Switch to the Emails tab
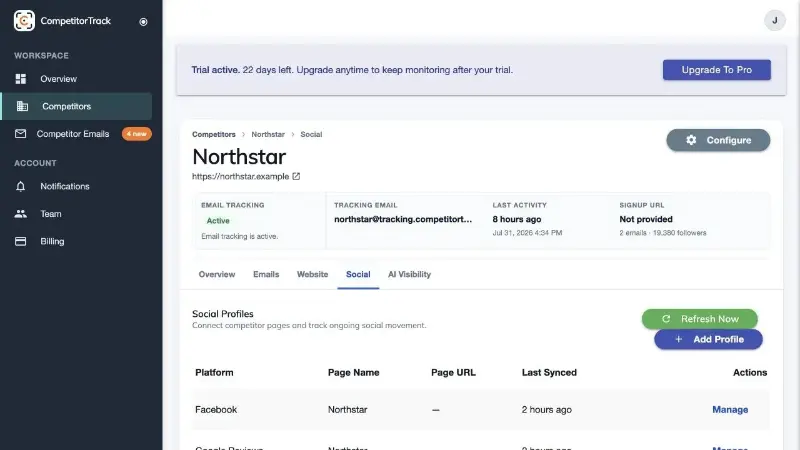This screenshot has height=450, width=800. click(x=266, y=274)
